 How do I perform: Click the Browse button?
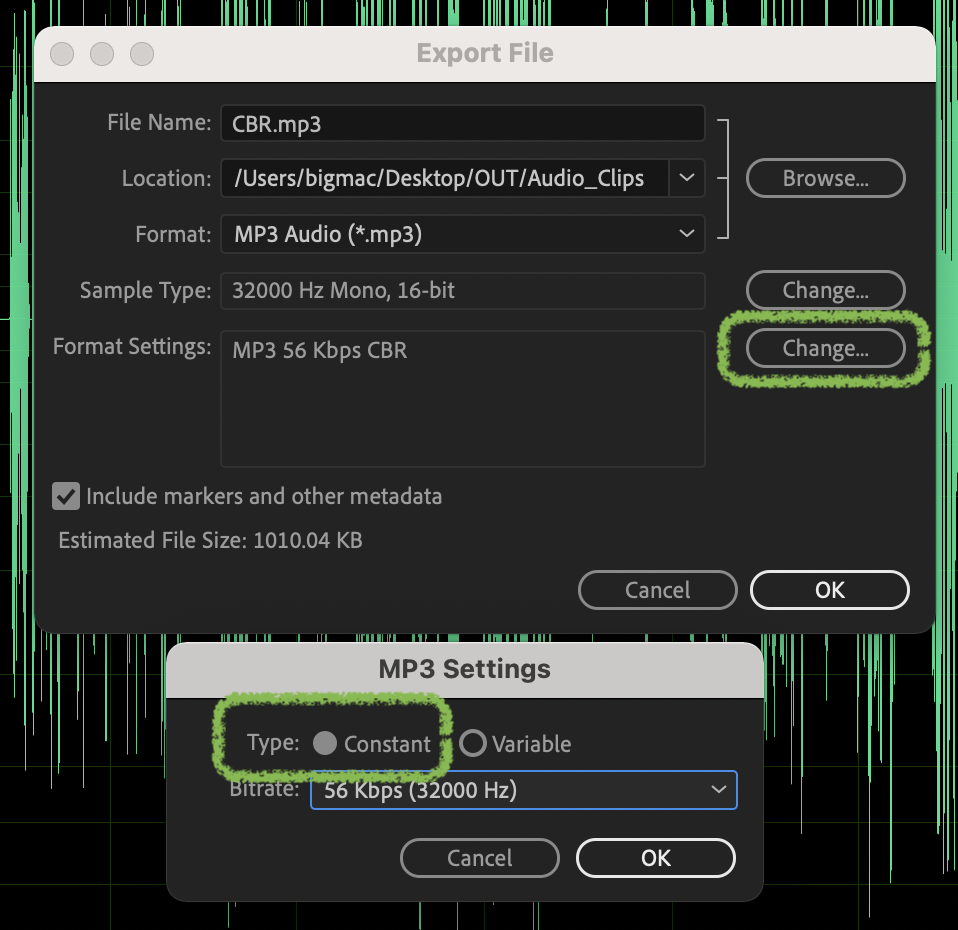pos(825,178)
